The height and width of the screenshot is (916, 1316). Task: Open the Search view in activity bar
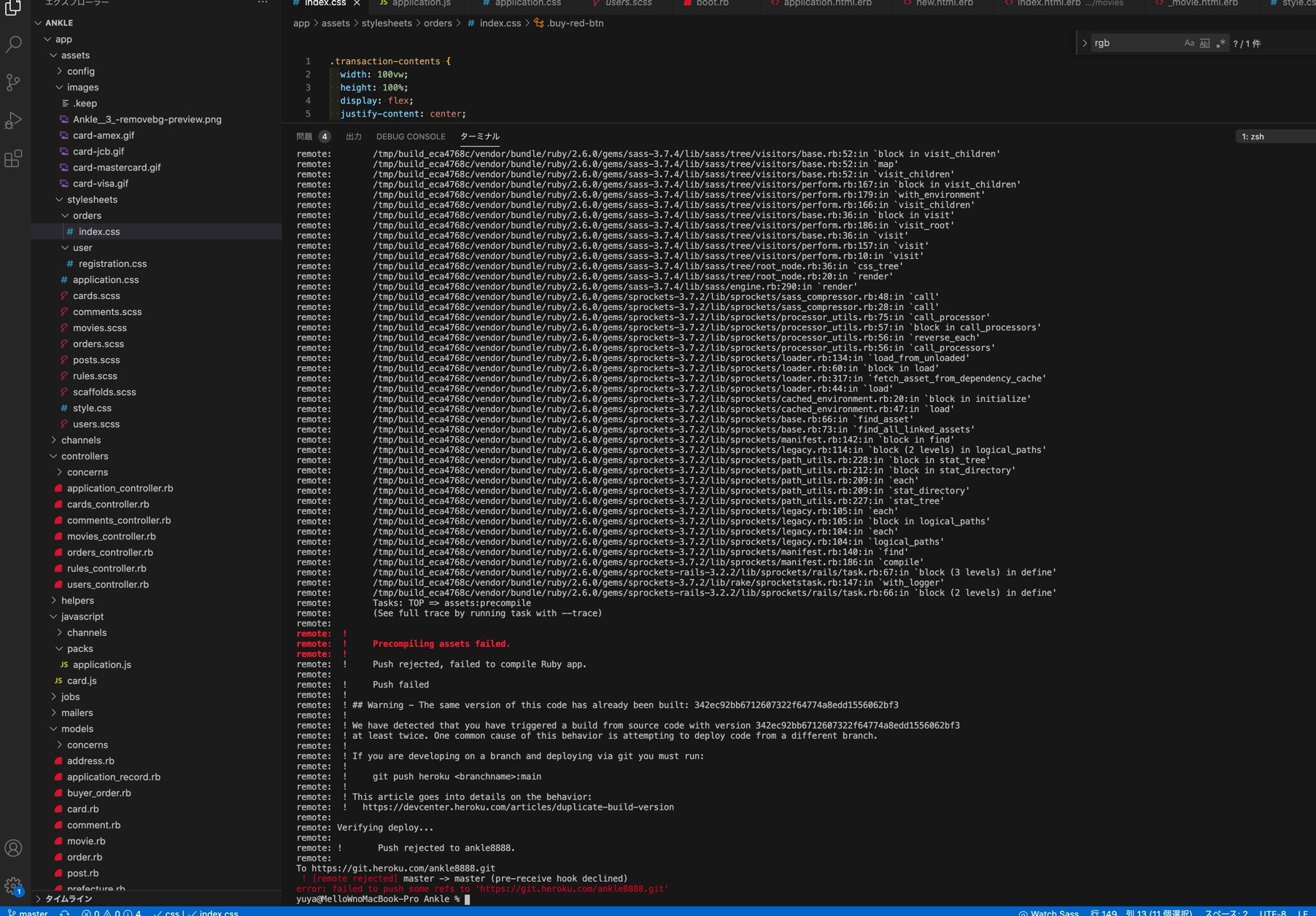pos(13,44)
